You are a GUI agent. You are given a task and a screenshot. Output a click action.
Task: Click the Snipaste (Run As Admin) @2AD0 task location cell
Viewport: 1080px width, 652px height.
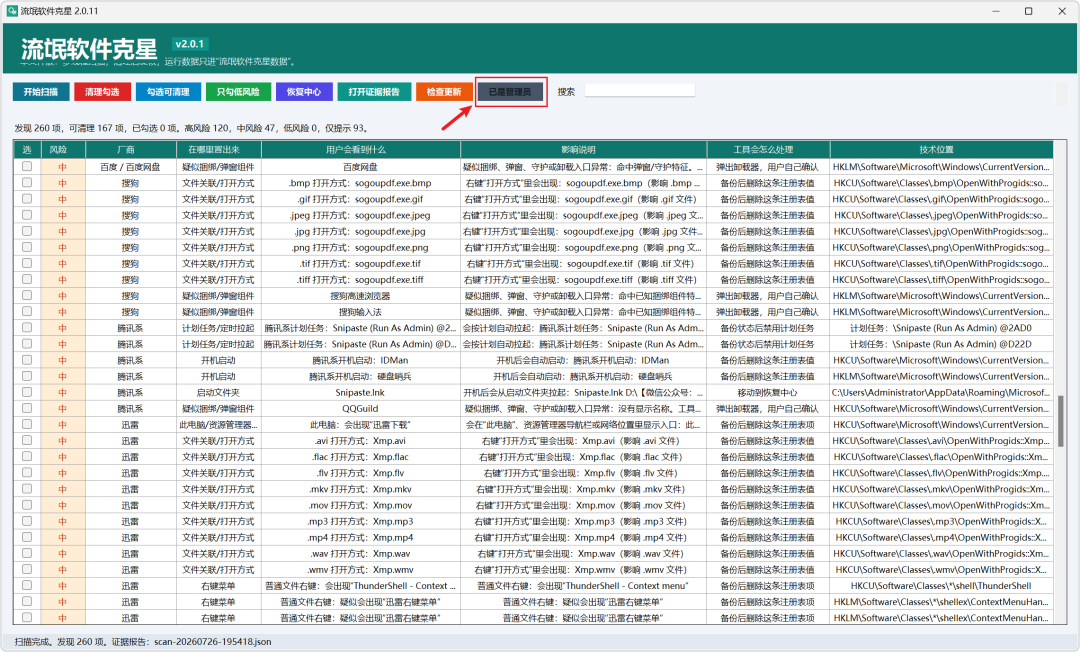pos(942,328)
